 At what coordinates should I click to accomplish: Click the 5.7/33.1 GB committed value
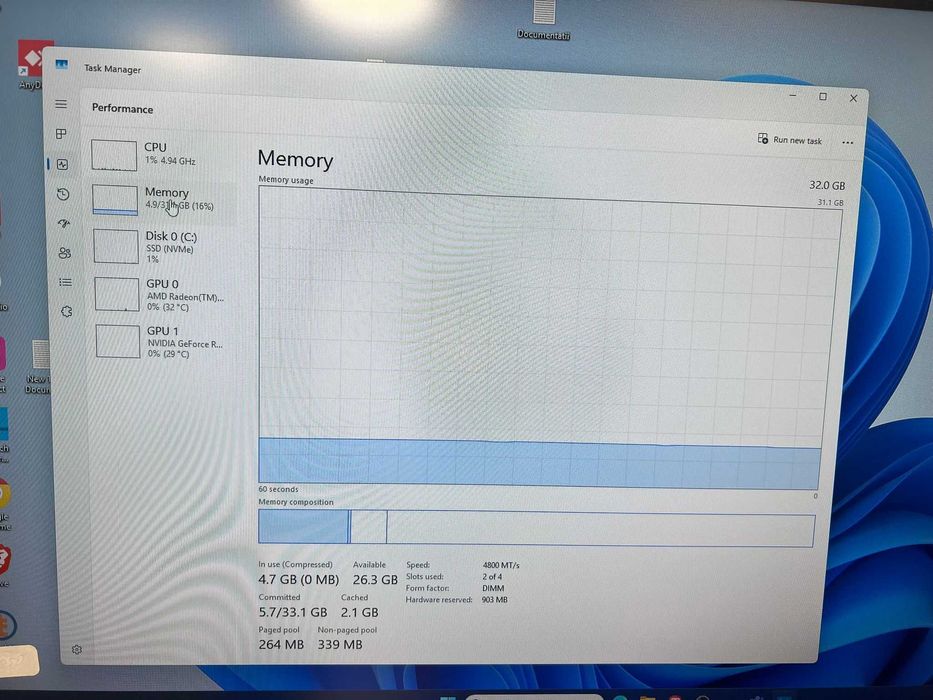(293, 612)
